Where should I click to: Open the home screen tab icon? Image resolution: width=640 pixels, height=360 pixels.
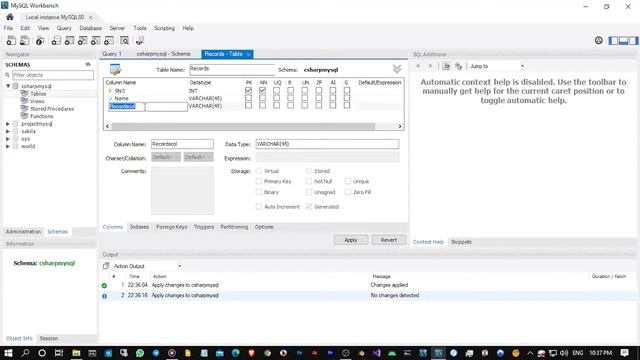[10, 17]
